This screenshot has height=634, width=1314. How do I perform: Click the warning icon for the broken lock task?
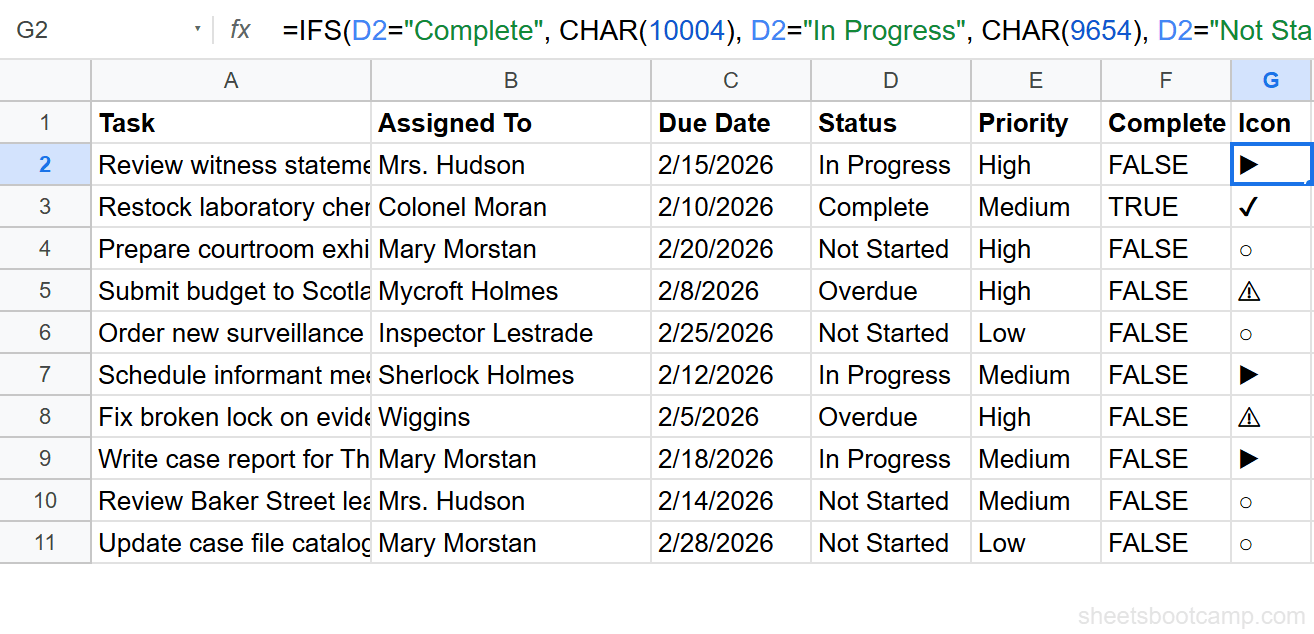1246,416
